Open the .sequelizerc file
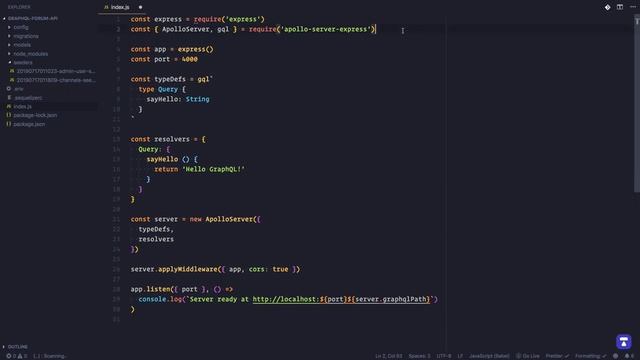The width and height of the screenshot is (640, 360). (28, 98)
